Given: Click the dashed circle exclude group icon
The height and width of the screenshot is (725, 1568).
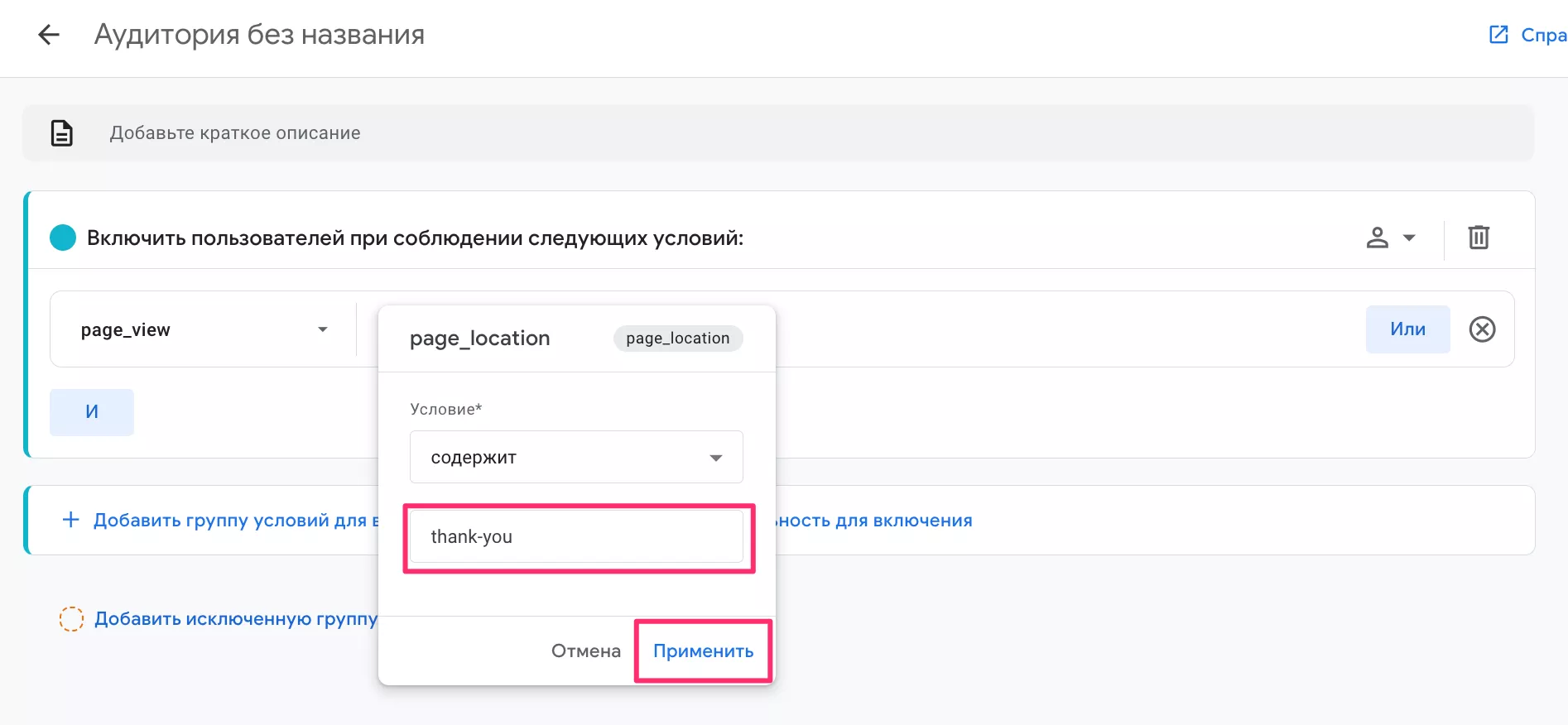Looking at the screenshot, I should (71, 619).
